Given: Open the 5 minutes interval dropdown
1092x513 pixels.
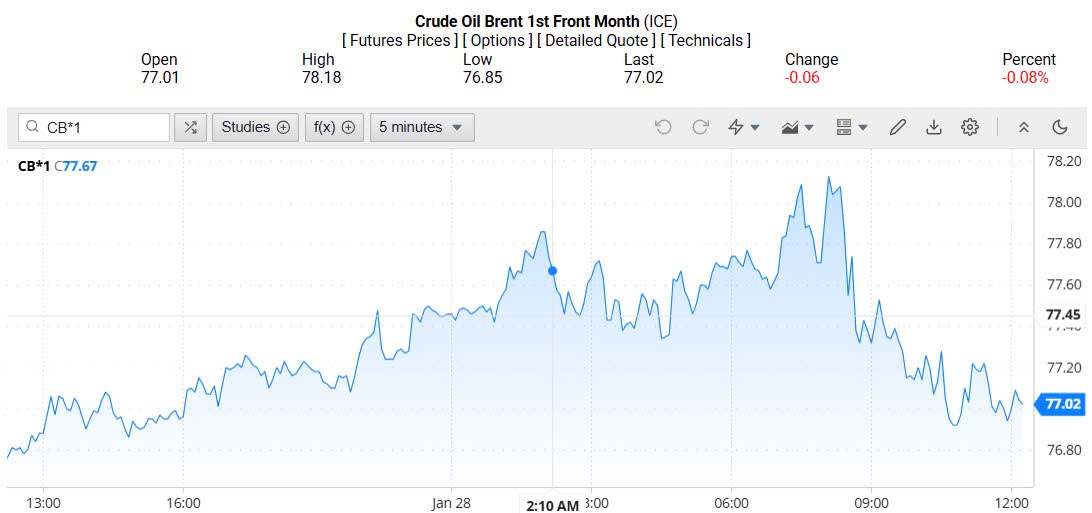Looking at the screenshot, I should click(x=421, y=127).
